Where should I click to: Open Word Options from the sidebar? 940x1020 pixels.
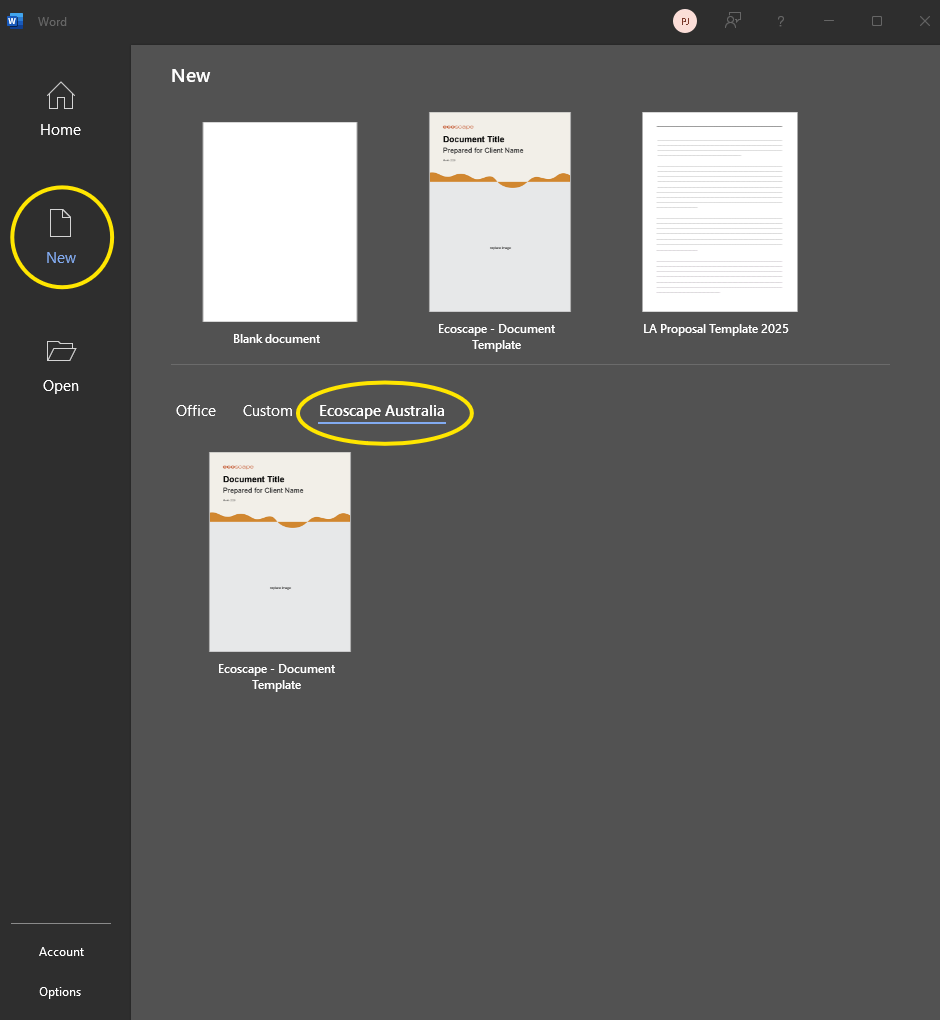[60, 991]
